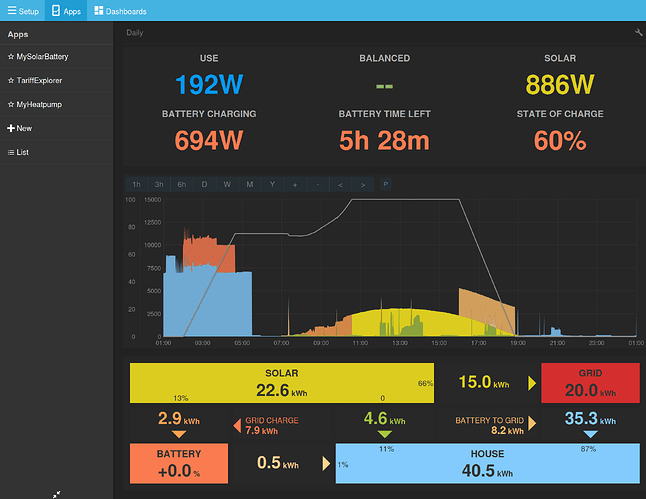This screenshot has width=646, height=499.
Task: Click the yellow arrow pointing to GRID
Action: pos(532,383)
